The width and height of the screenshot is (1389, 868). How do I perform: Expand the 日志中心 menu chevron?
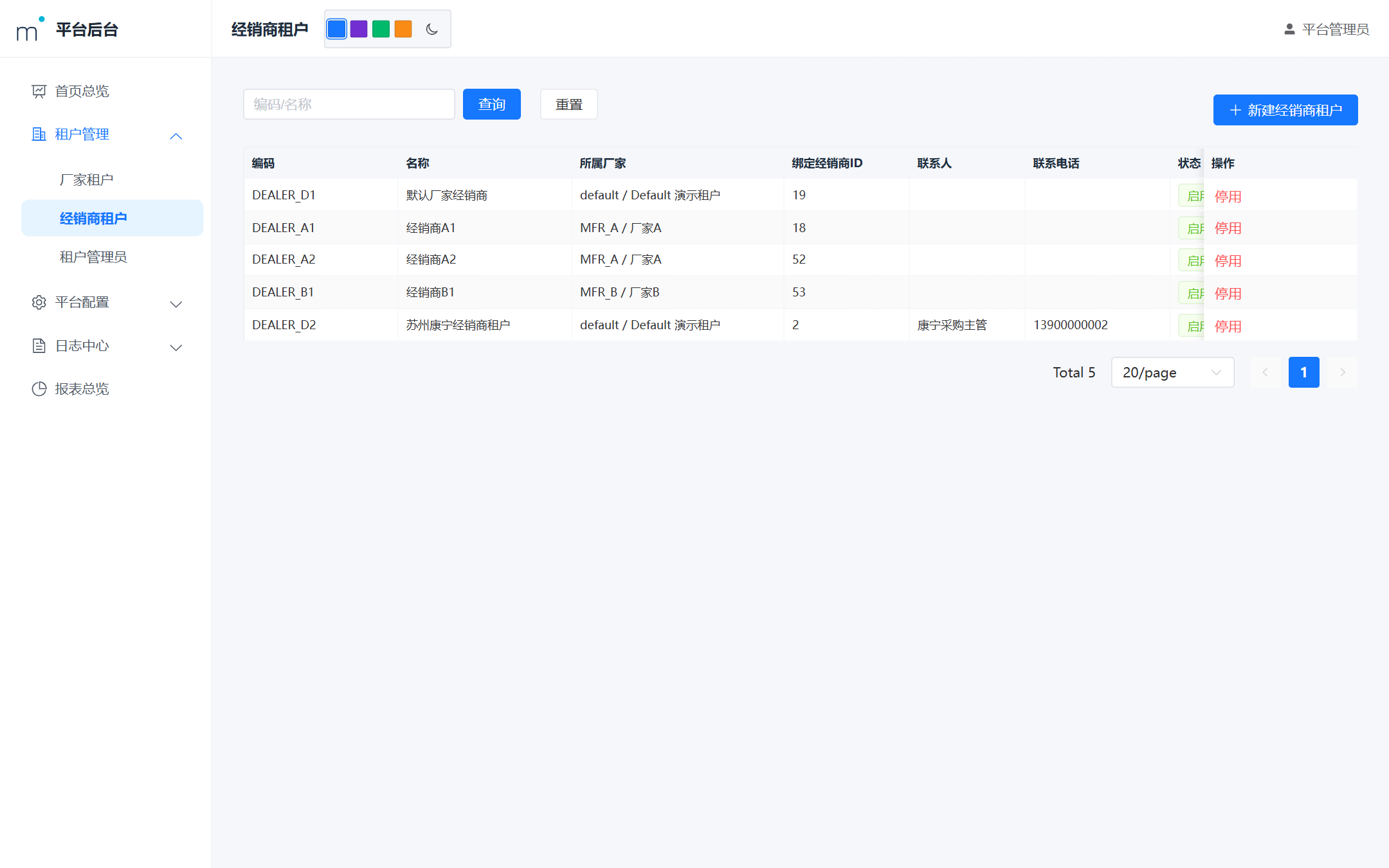click(176, 348)
